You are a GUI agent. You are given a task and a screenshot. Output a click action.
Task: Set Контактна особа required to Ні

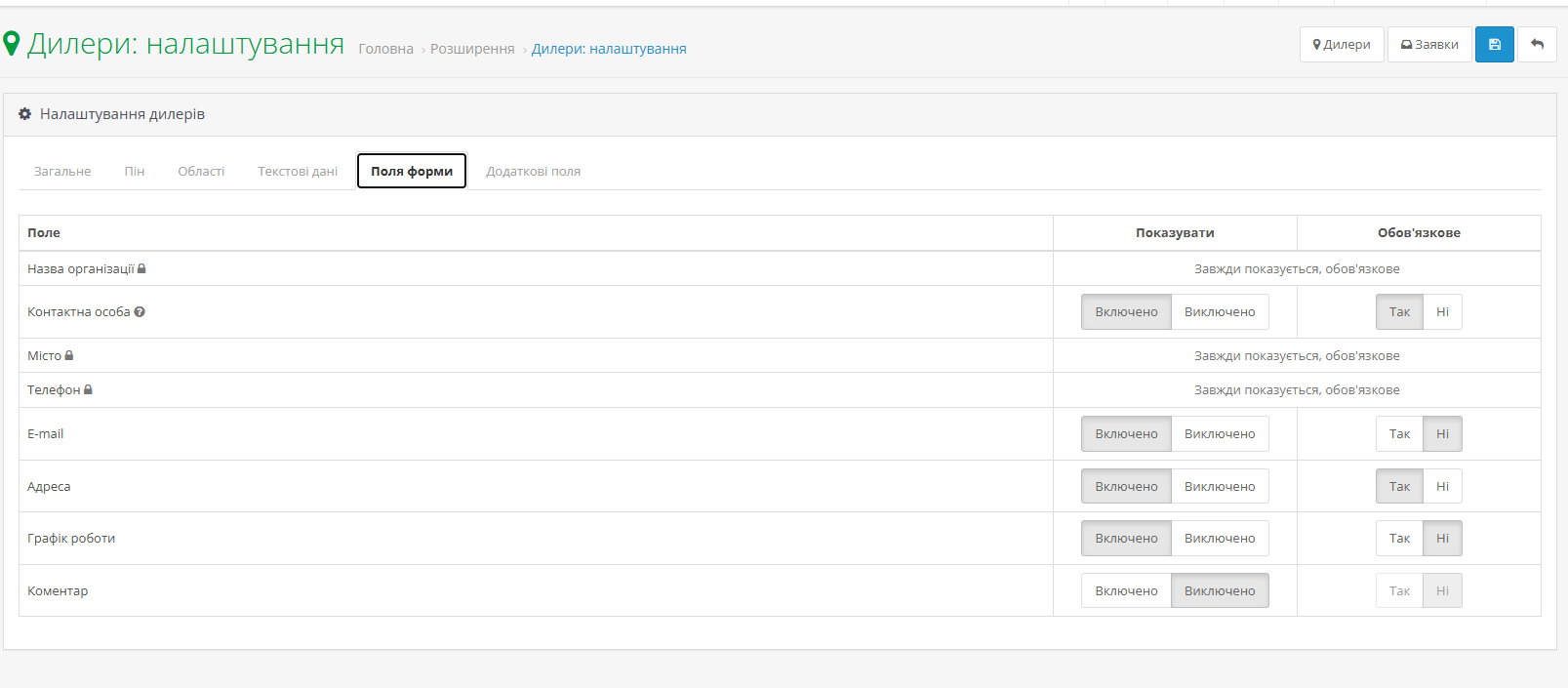pos(1442,312)
